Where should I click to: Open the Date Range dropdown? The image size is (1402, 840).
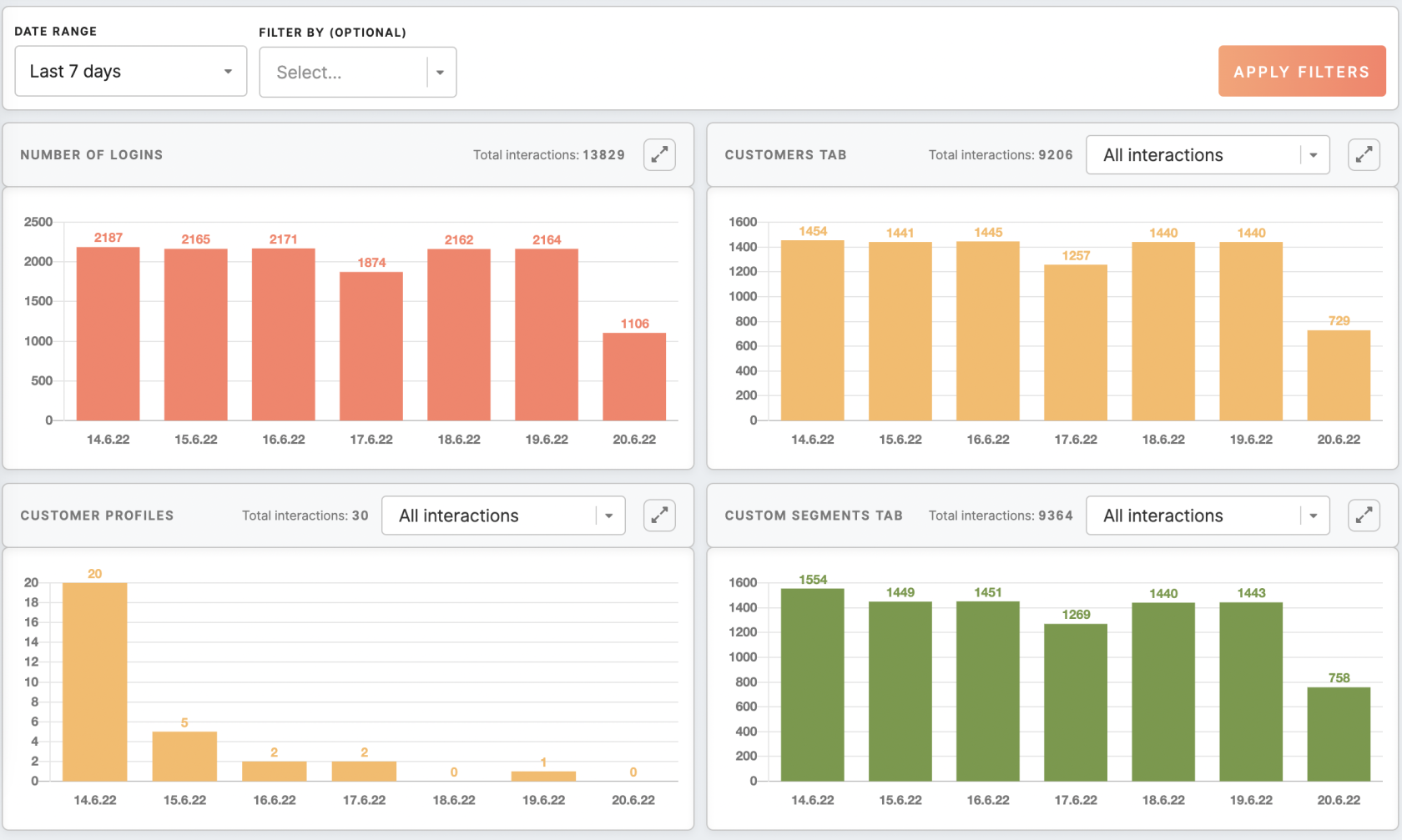131,71
